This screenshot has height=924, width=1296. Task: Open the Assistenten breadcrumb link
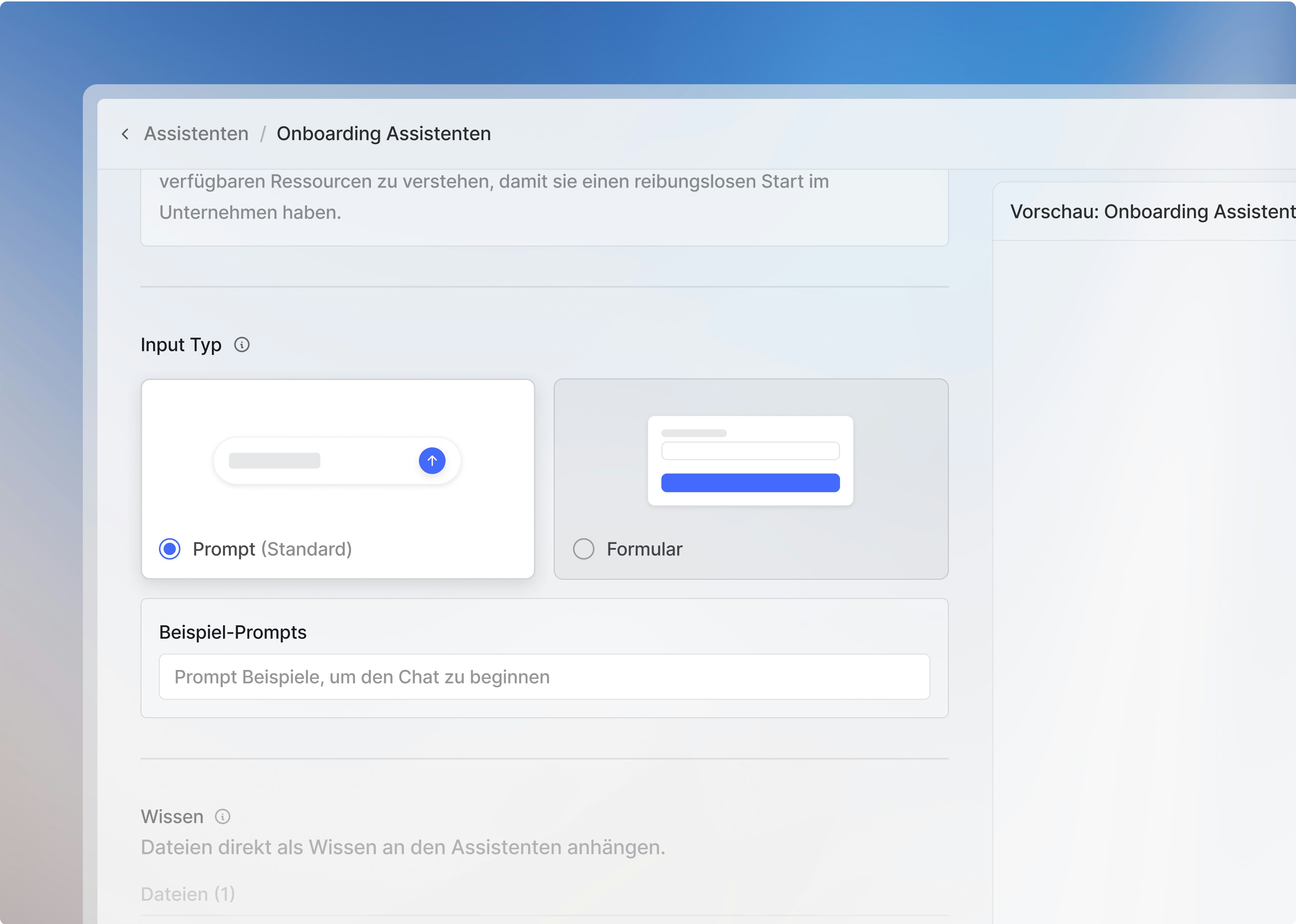pyautogui.click(x=196, y=134)
